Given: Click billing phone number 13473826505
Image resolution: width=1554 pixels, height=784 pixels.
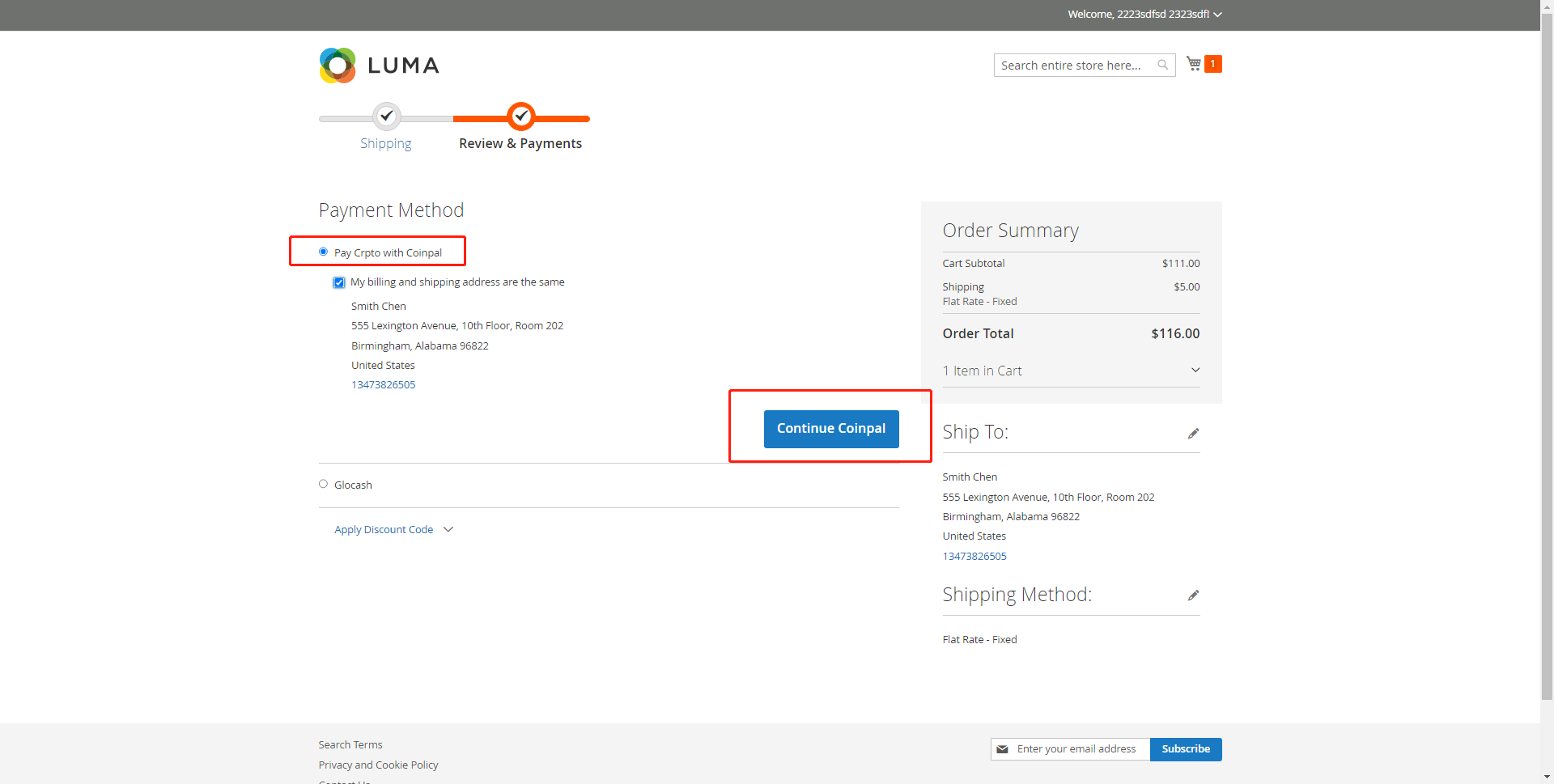Looking at the screenshot, I should click(383, 385).
